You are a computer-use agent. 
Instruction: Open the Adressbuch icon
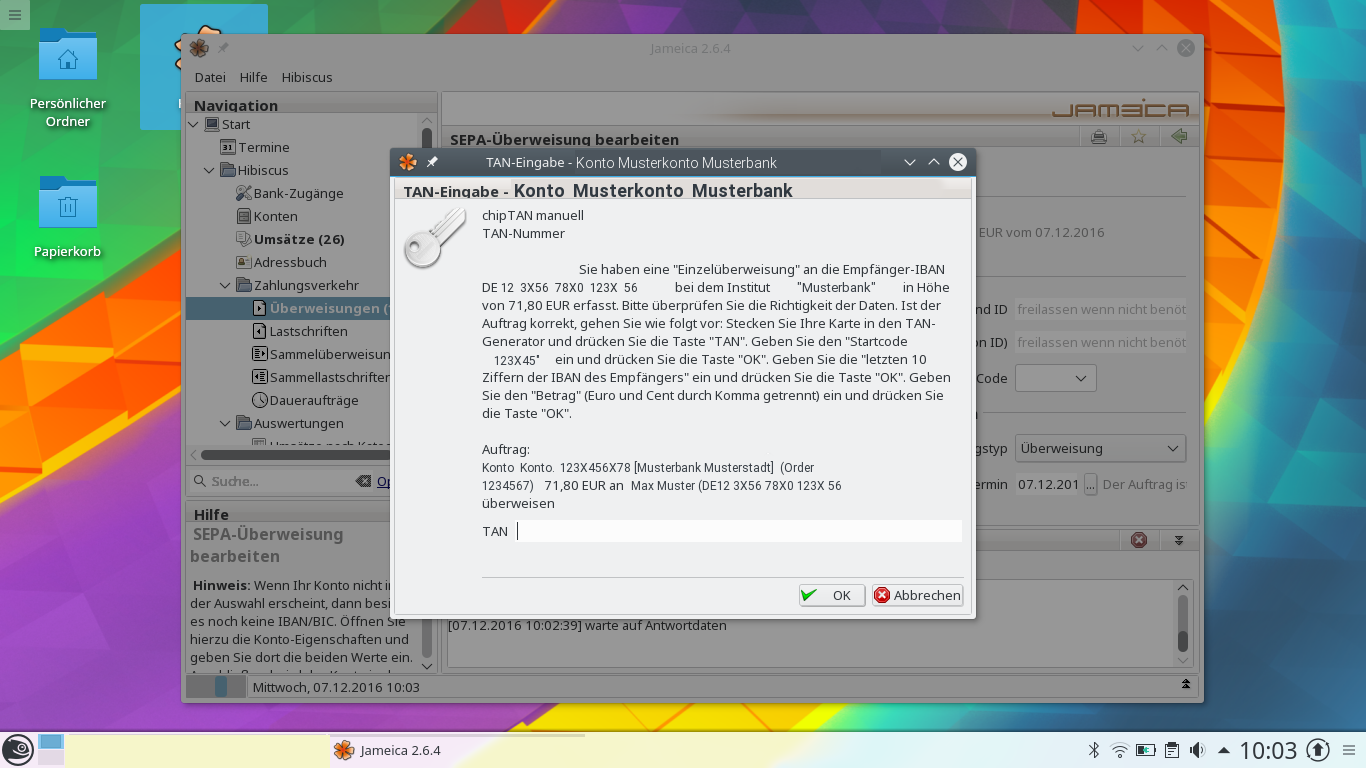point(243,262)
